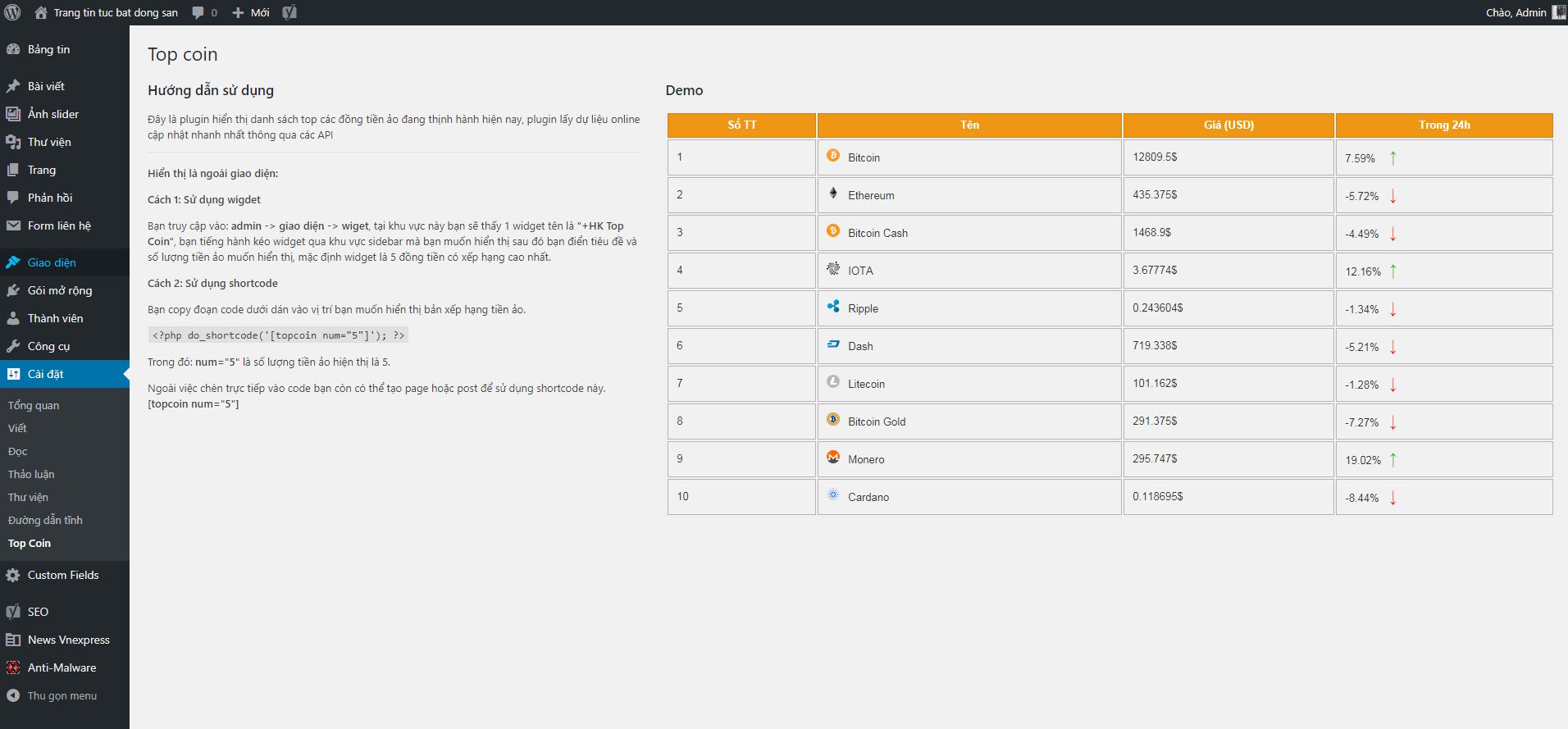Expand the Giao diện menu
The width and height of the screenshot is (1568, 729).
pos(52,262)
